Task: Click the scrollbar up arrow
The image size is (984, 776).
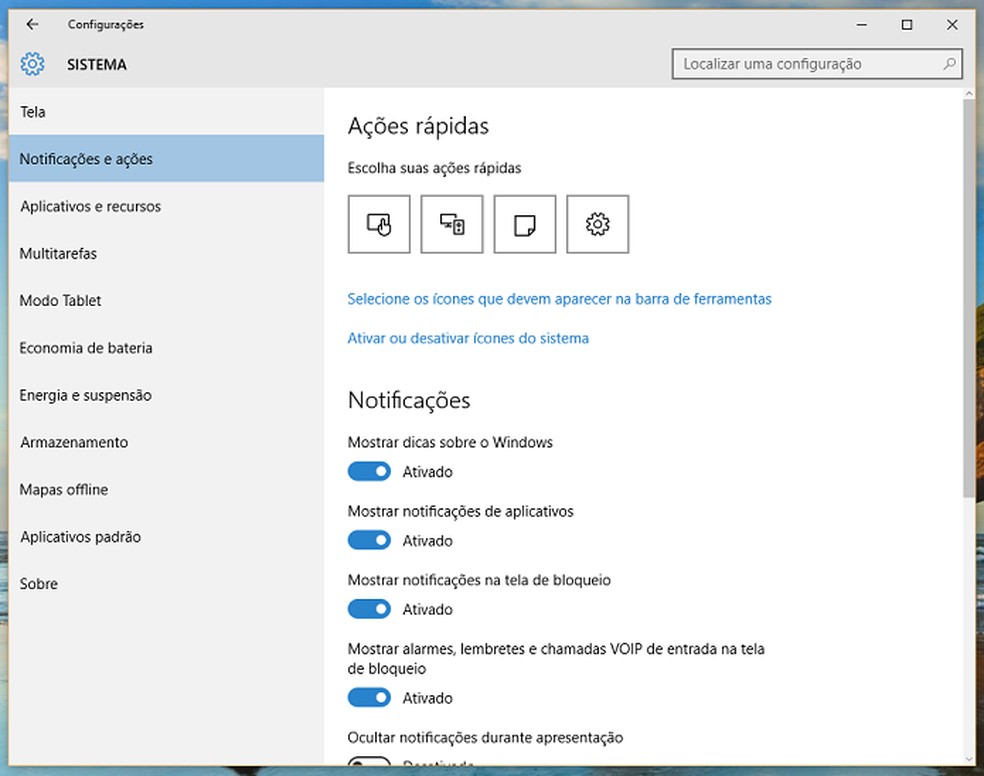Action: pyautogui.click(x=969, y=91)
